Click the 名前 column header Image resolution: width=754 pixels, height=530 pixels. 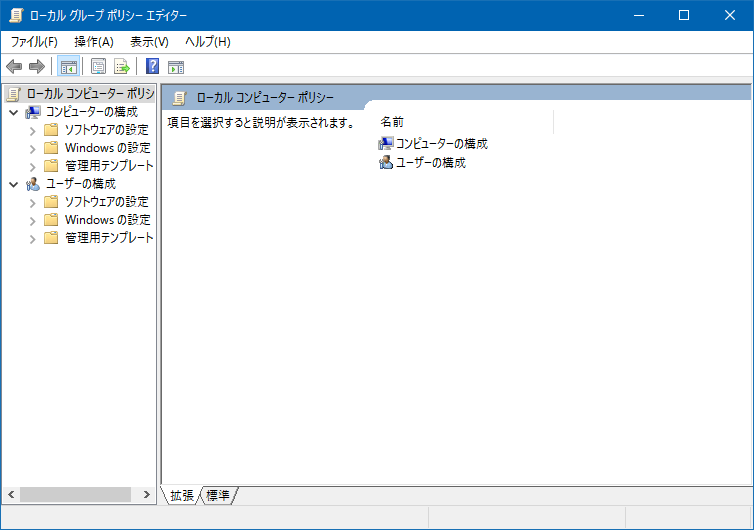click(465, 122)
